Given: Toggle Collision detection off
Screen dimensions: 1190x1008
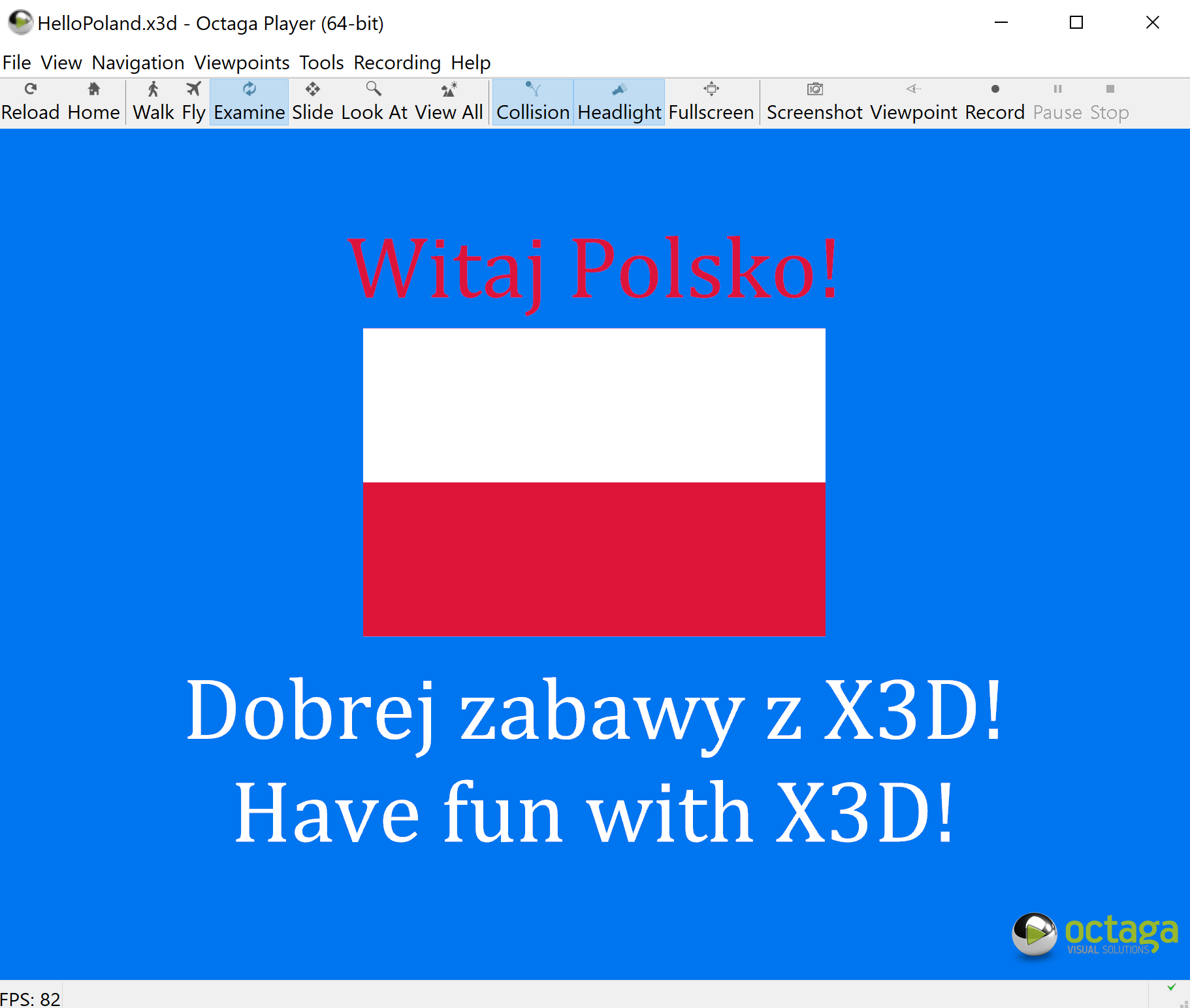Looking at the screenshot, I should point(533,102).
